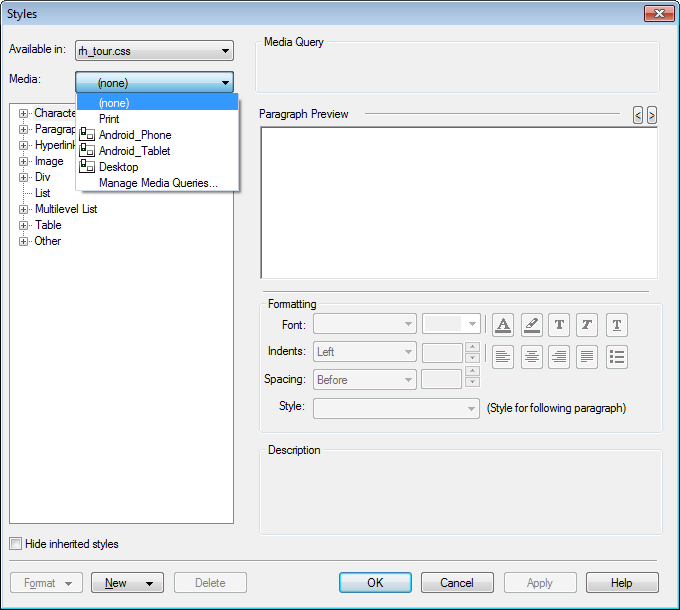Select Print media option
The image size is (680, 610).
click(109, 119)
